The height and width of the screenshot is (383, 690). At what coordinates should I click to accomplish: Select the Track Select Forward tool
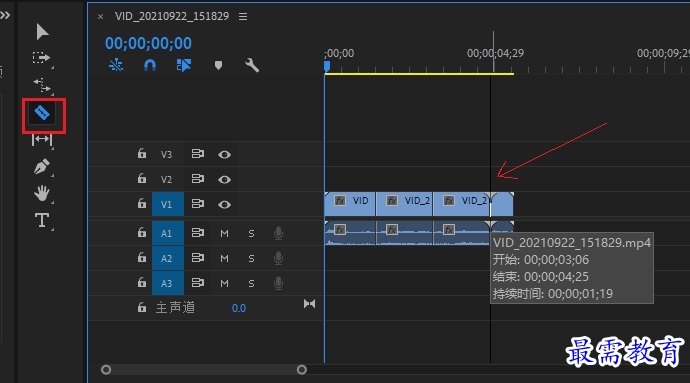click(42, 58)
